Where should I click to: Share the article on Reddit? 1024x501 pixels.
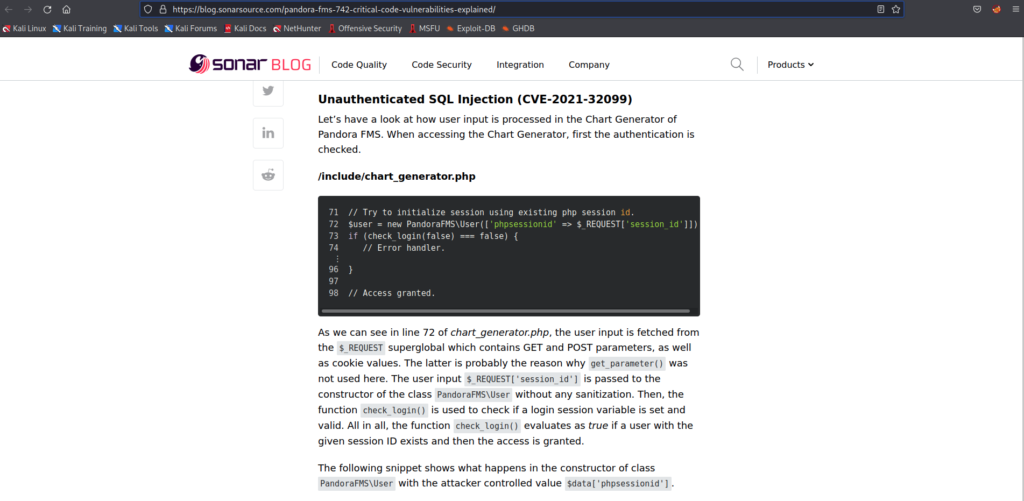click(x=268, y=175)
